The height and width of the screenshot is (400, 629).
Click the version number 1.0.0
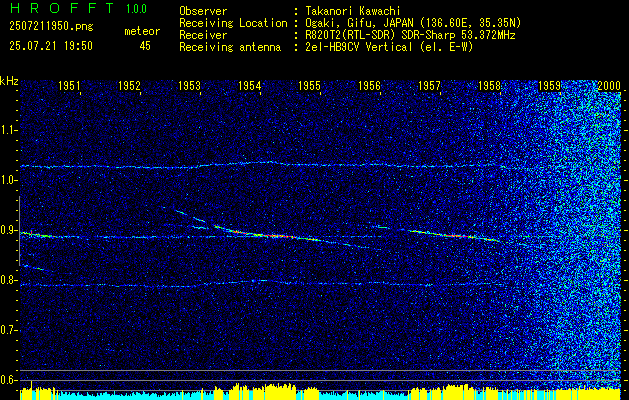click(x=136, y=8)
